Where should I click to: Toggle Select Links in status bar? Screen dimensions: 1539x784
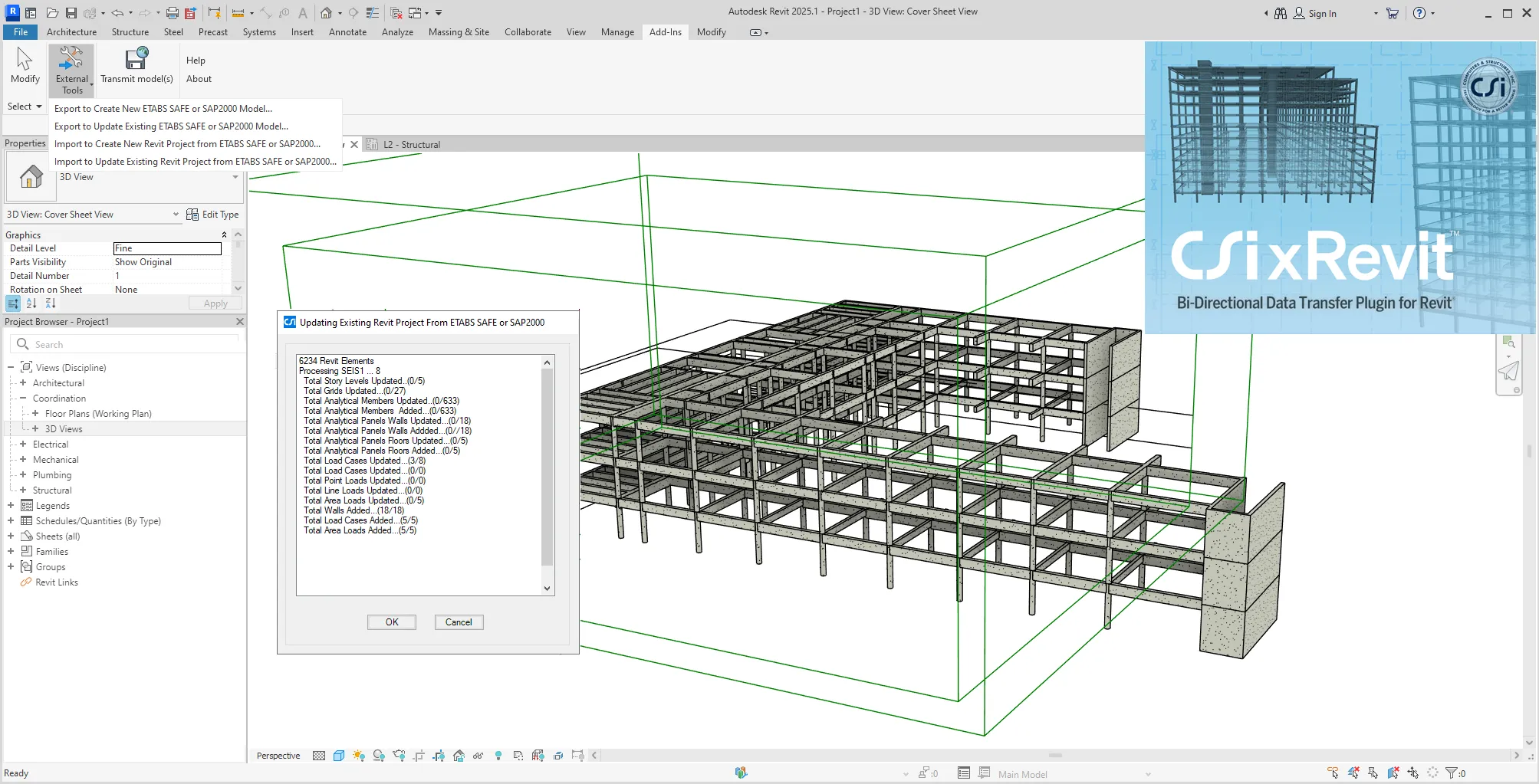point(1333,773)
